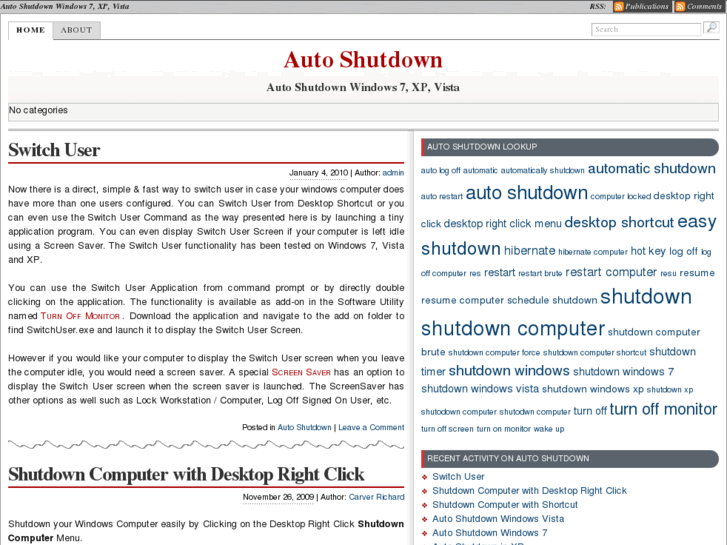727x545 pixels.
Task: Select the 'restart computer' tag
Action: (x=611, y=272)
